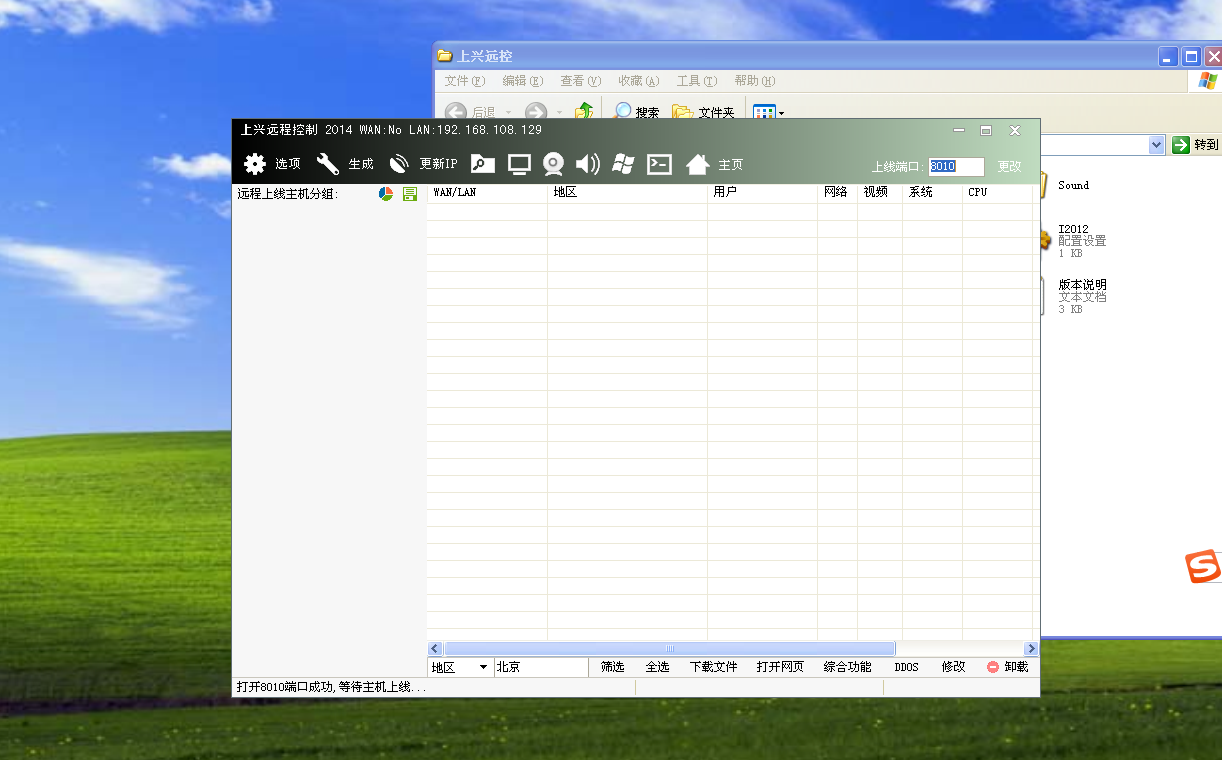Select the Sound item in Explorer
Image resolution: width=1222 pixels, height=760 pixels.
[1073, 185]
